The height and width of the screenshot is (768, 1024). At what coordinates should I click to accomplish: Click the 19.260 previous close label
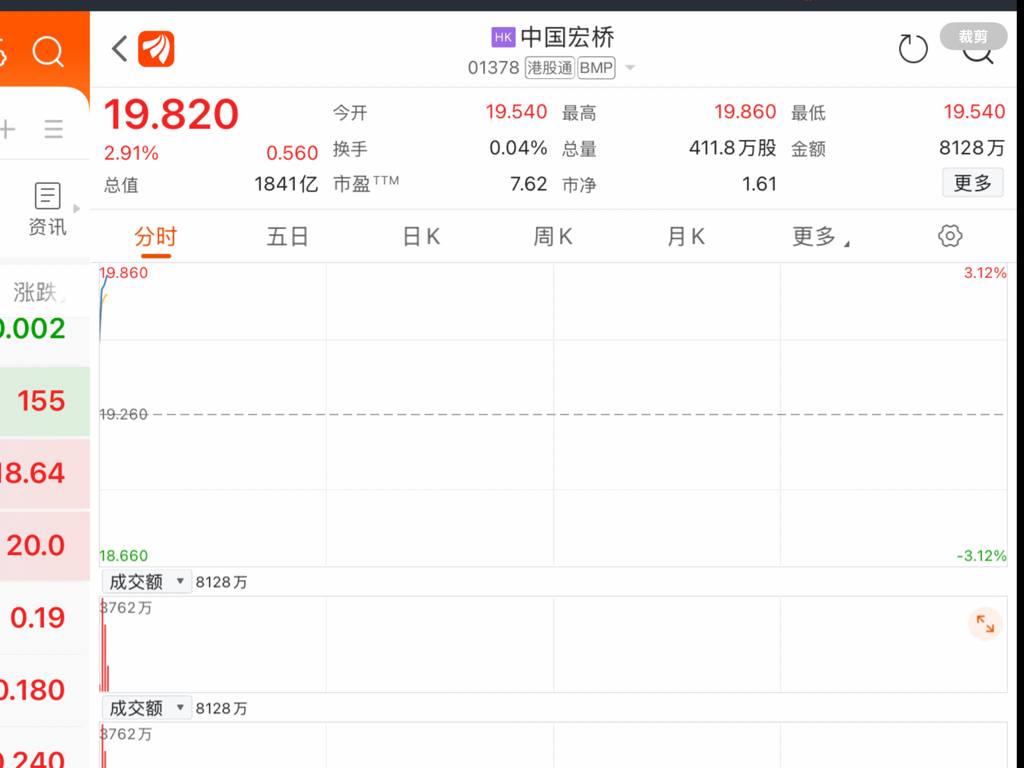pos(123,414)
